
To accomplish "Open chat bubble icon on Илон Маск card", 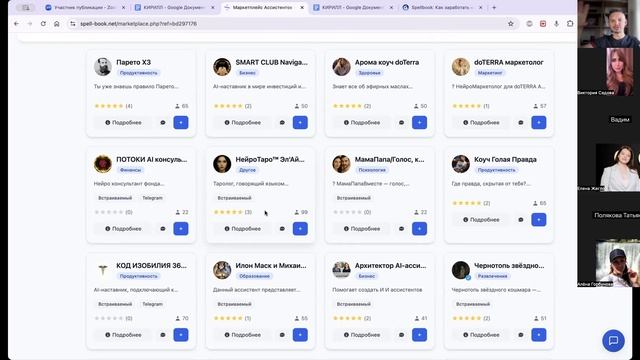I will coord(282,335).
